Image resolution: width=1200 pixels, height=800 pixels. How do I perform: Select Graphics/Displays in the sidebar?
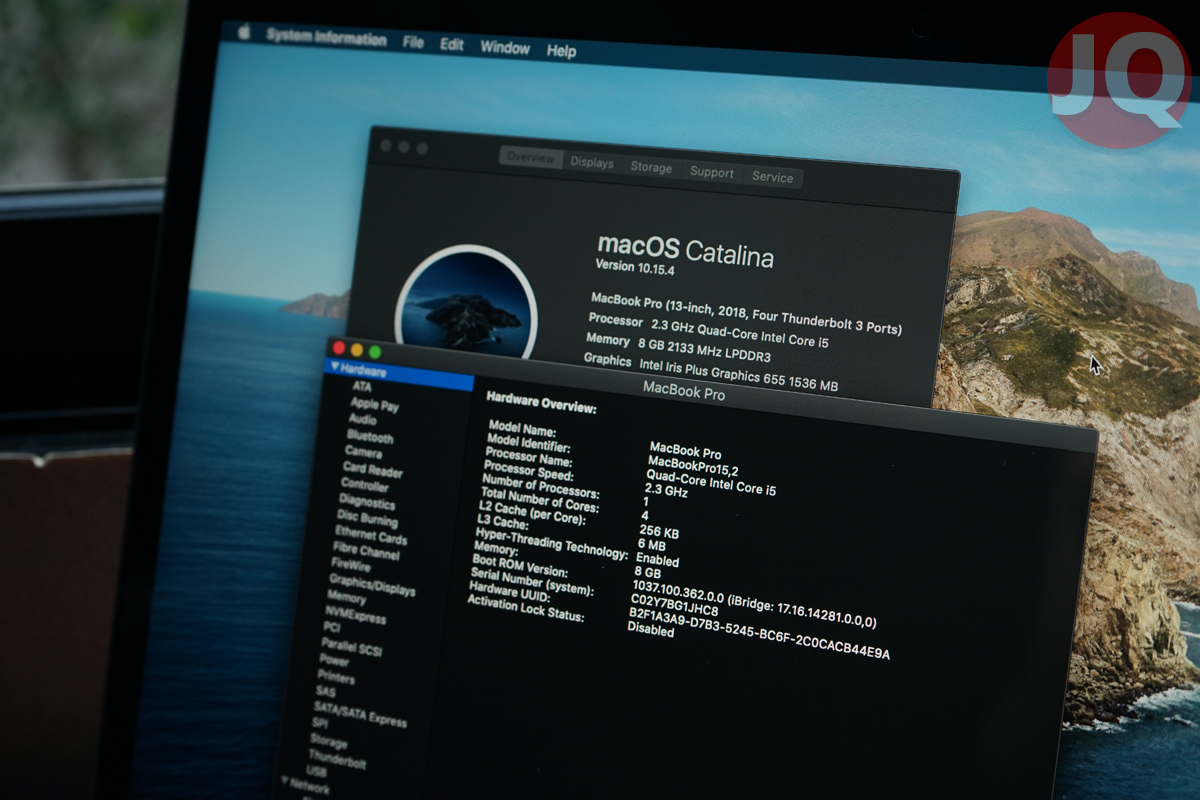[x=372, y=585]
